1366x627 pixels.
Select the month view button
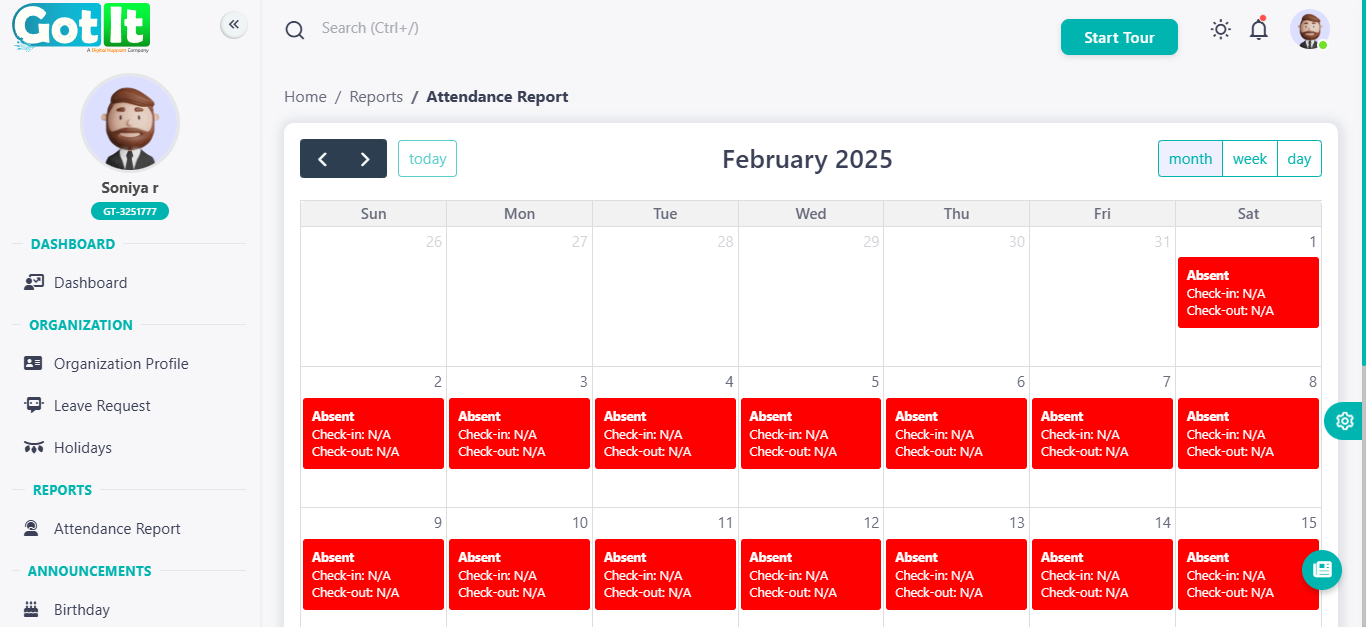click(x=1190, y=159)
